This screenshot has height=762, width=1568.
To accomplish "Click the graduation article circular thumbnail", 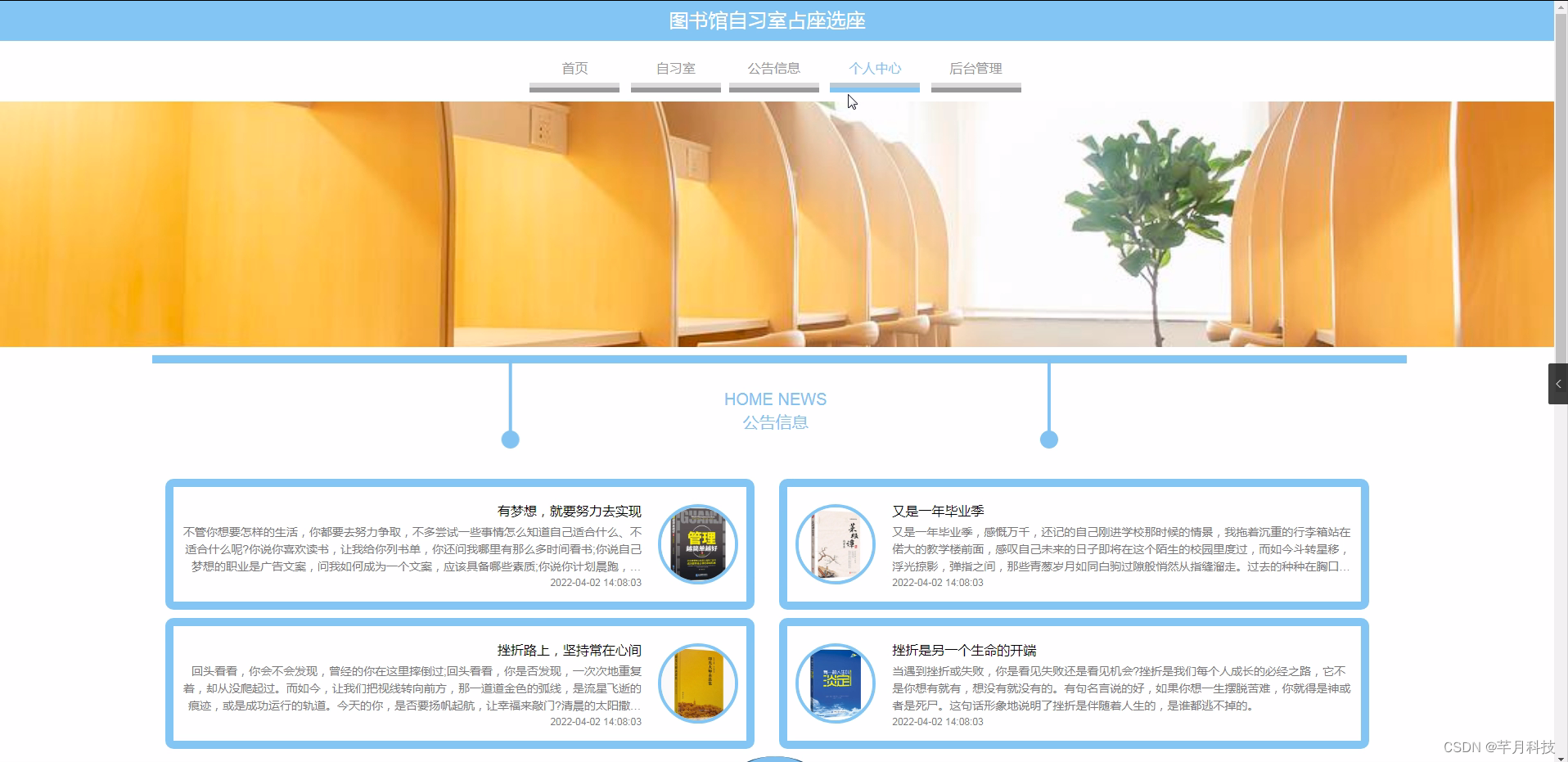I will (x=835, y=543).
